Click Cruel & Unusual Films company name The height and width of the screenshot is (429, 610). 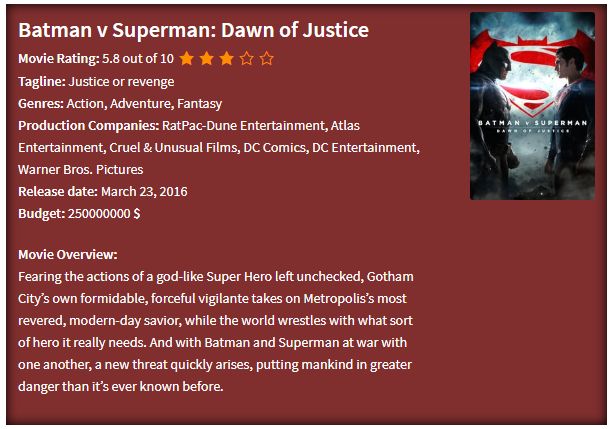coord(174,148)
